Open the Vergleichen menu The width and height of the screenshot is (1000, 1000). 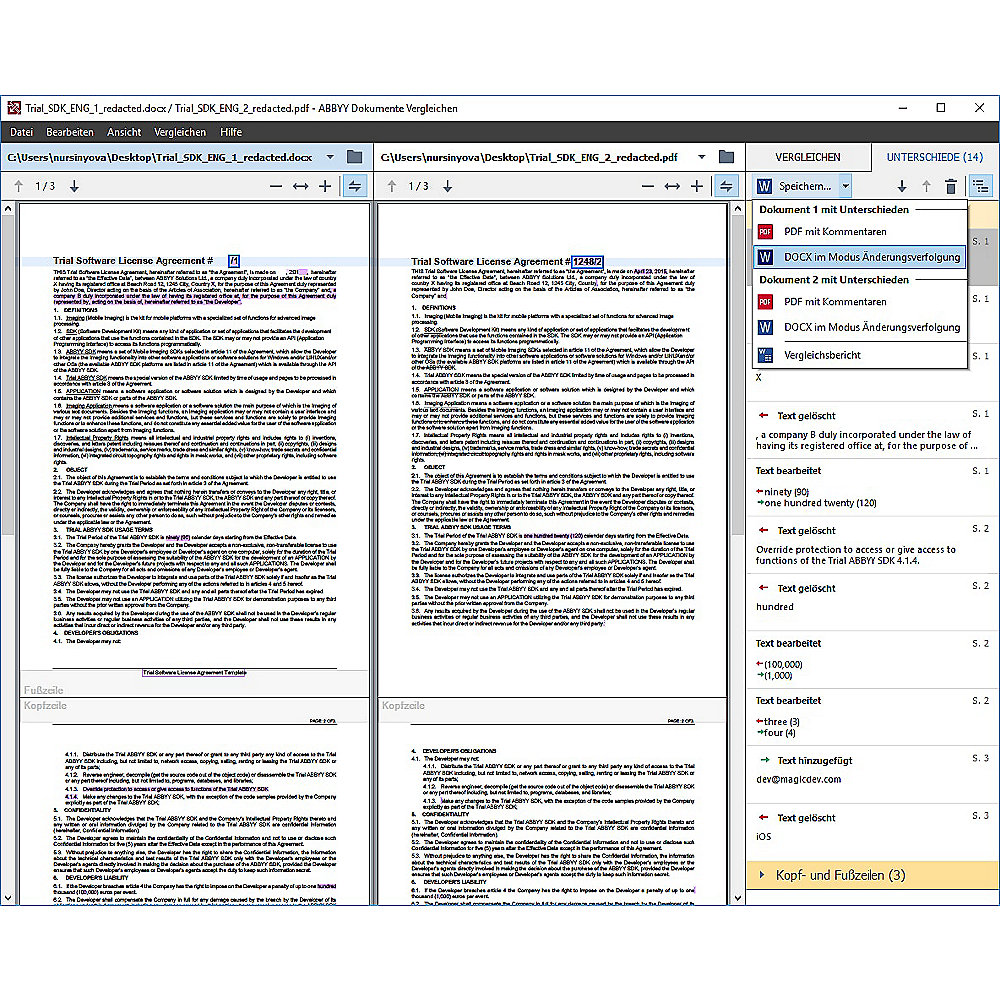tap(180, 132)
